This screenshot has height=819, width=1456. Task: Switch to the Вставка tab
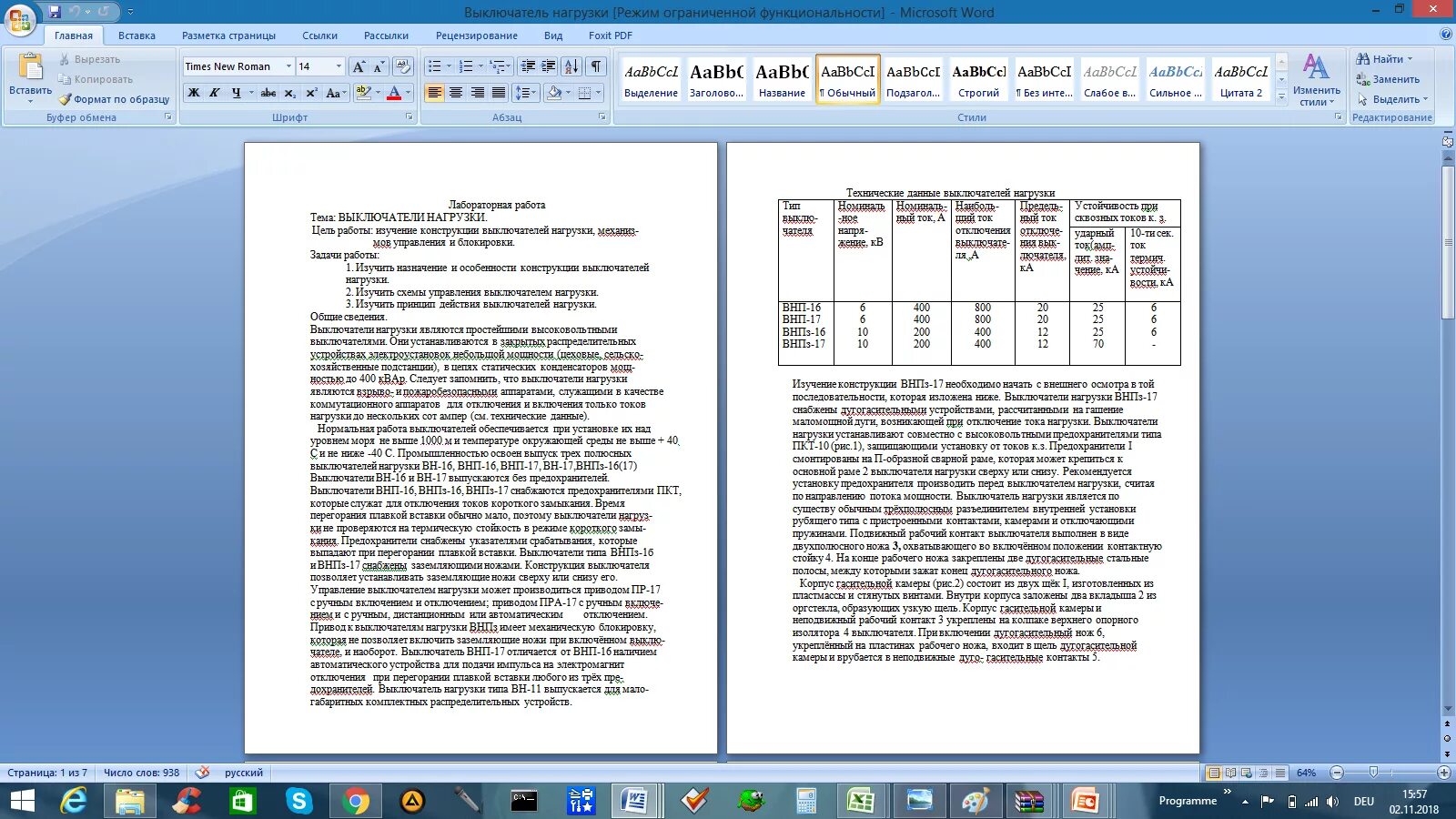coord(136,35)
